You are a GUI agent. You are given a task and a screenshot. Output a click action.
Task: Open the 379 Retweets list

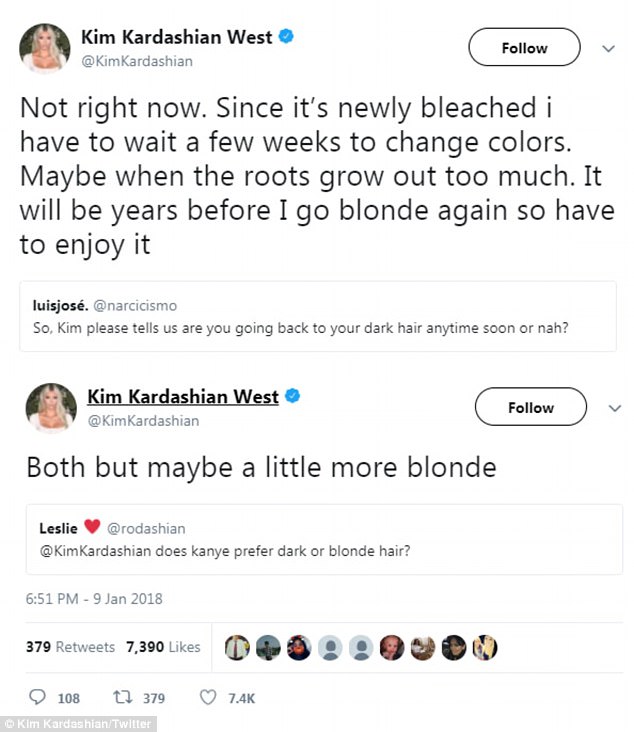[70, 647]
